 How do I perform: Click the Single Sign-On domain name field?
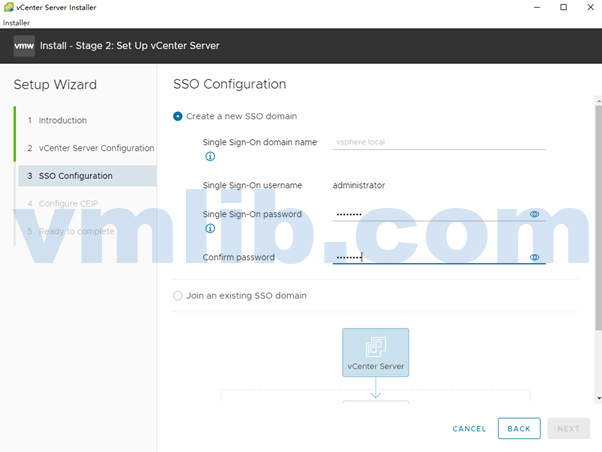[x=439, y=142]
